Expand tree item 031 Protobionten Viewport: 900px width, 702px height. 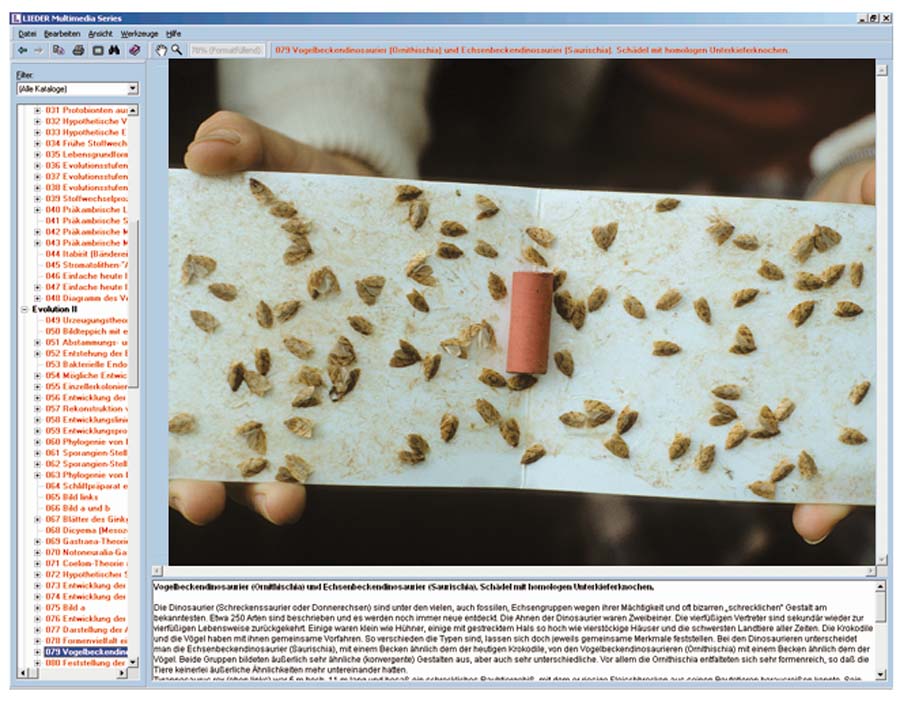[x=38, y=110]
